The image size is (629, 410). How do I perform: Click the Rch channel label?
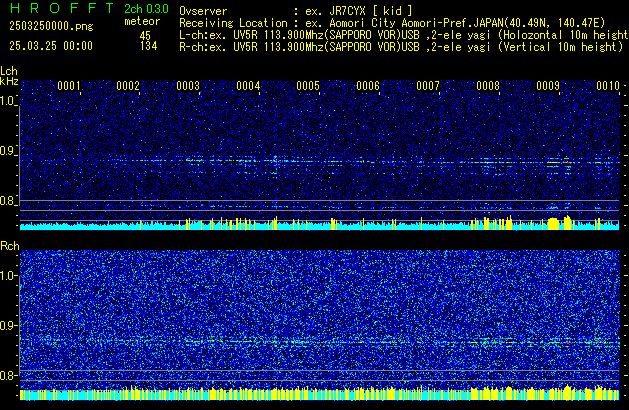[10, 246]
